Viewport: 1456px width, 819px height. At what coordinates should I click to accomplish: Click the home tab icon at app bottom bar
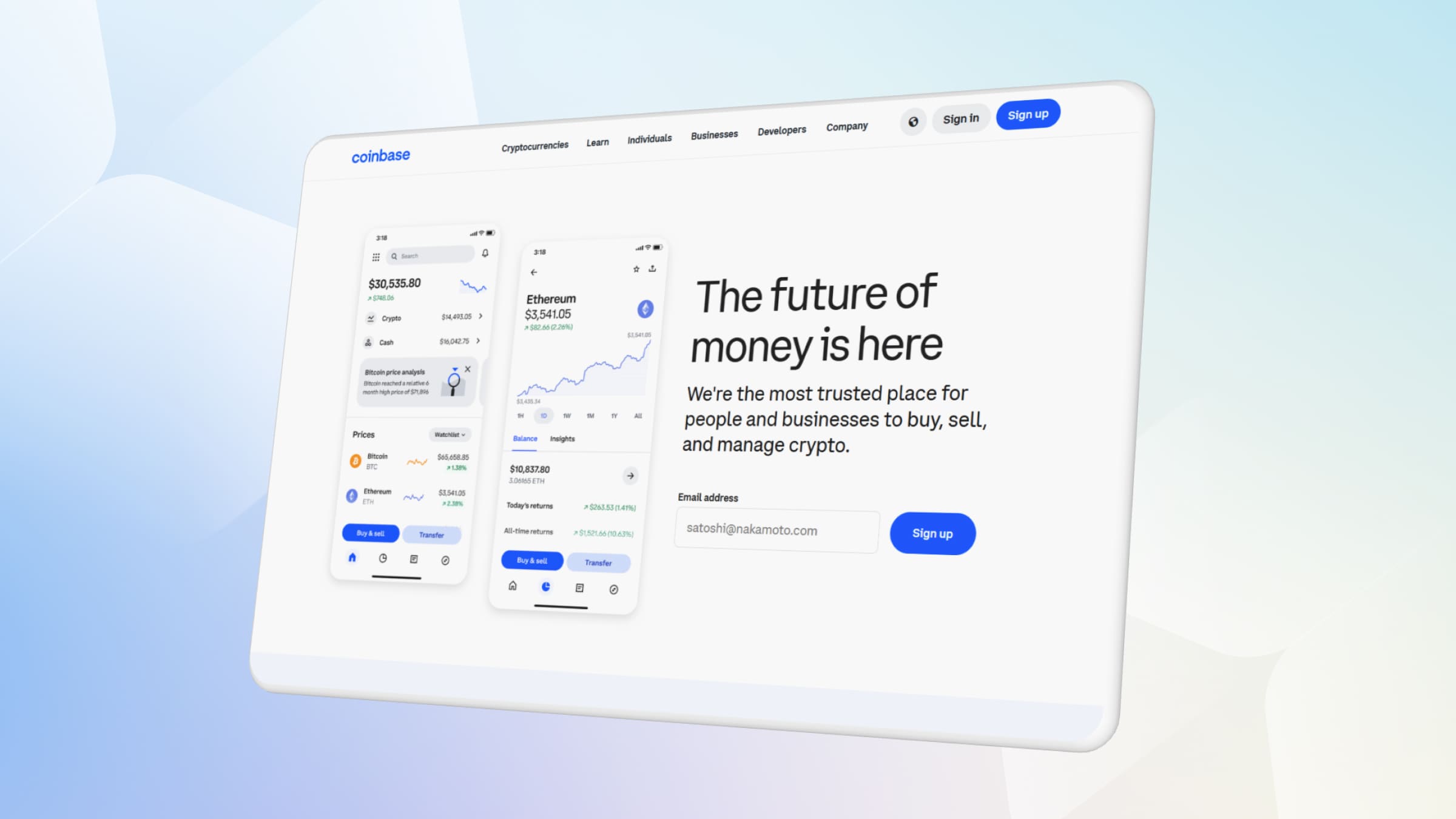pyautogui.click(x=352, y=559)
